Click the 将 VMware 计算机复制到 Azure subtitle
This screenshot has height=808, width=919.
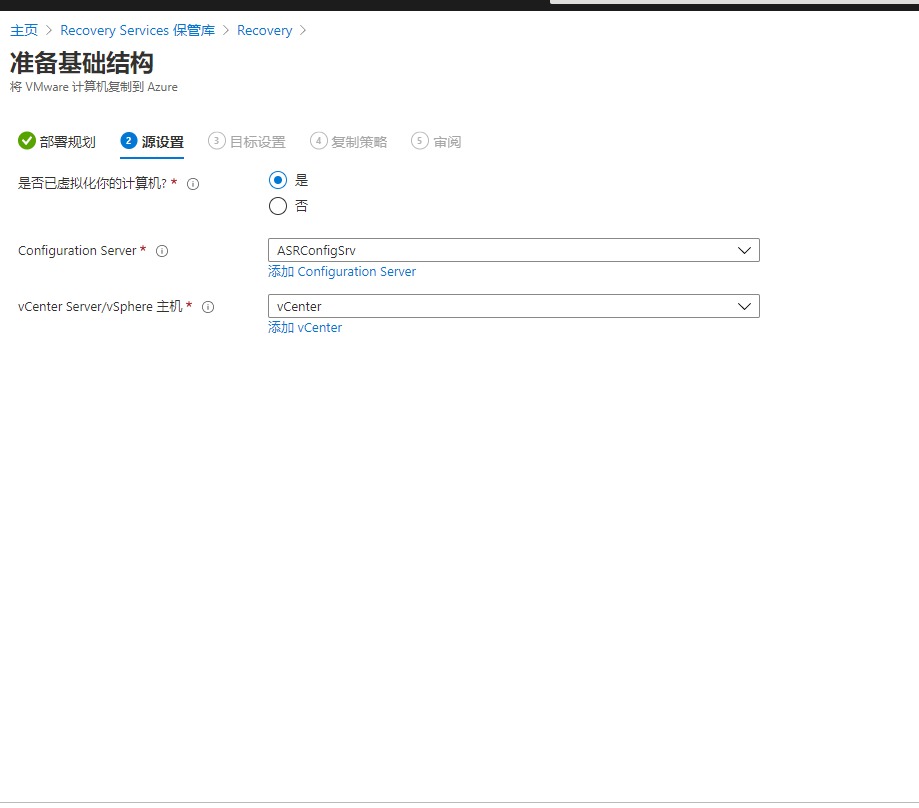click(x=94, y=87)
